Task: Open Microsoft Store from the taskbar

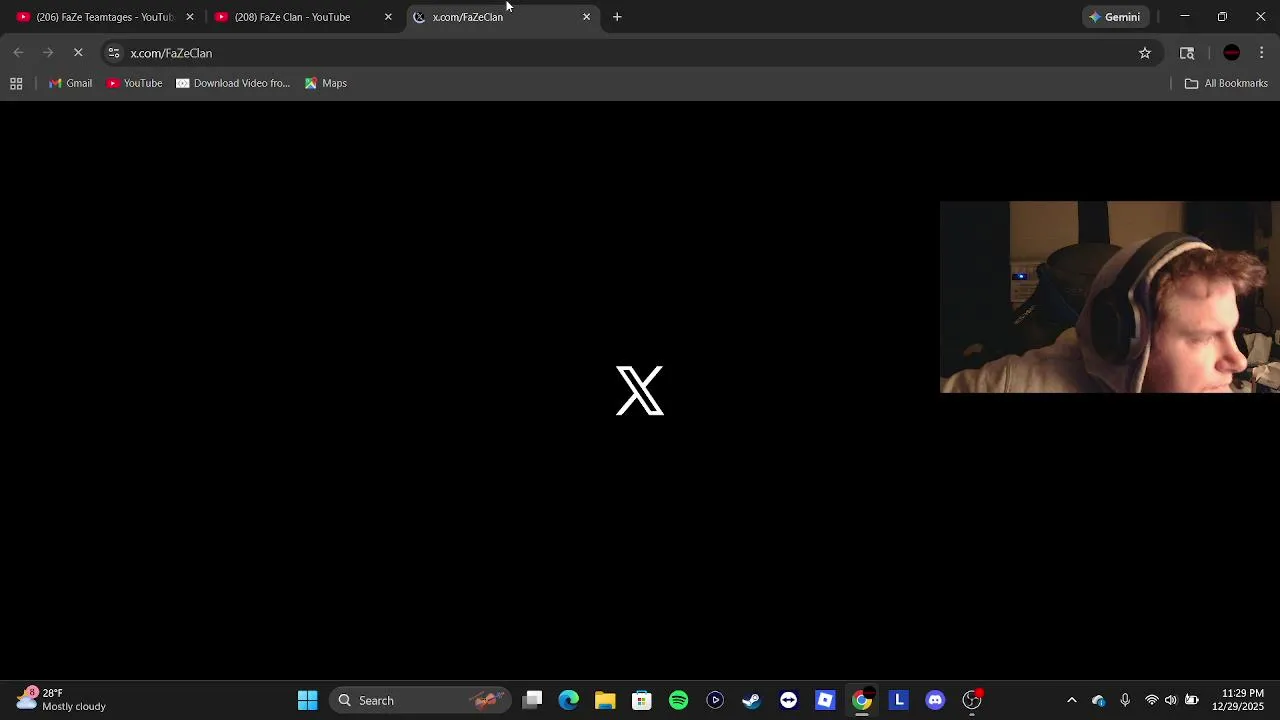Action: 642,700
